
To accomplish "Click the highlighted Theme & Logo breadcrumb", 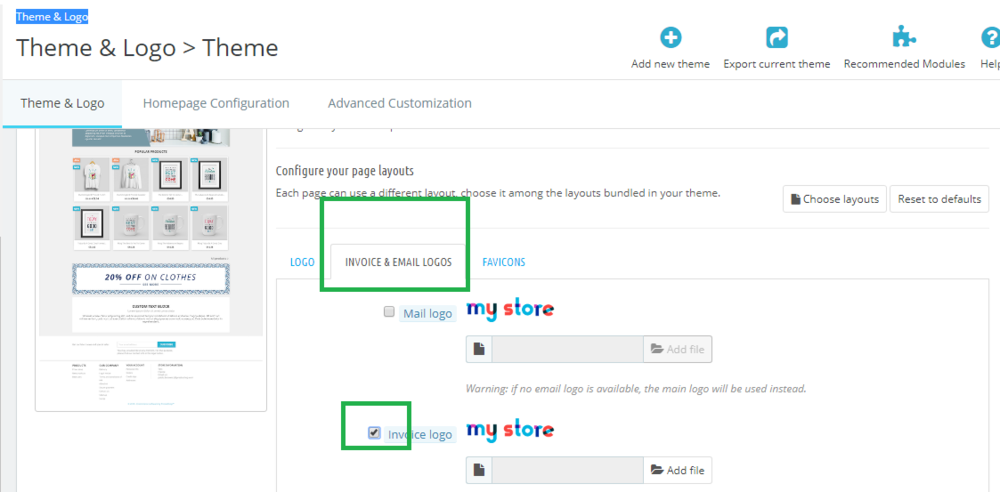I will [x=52, y=17].
